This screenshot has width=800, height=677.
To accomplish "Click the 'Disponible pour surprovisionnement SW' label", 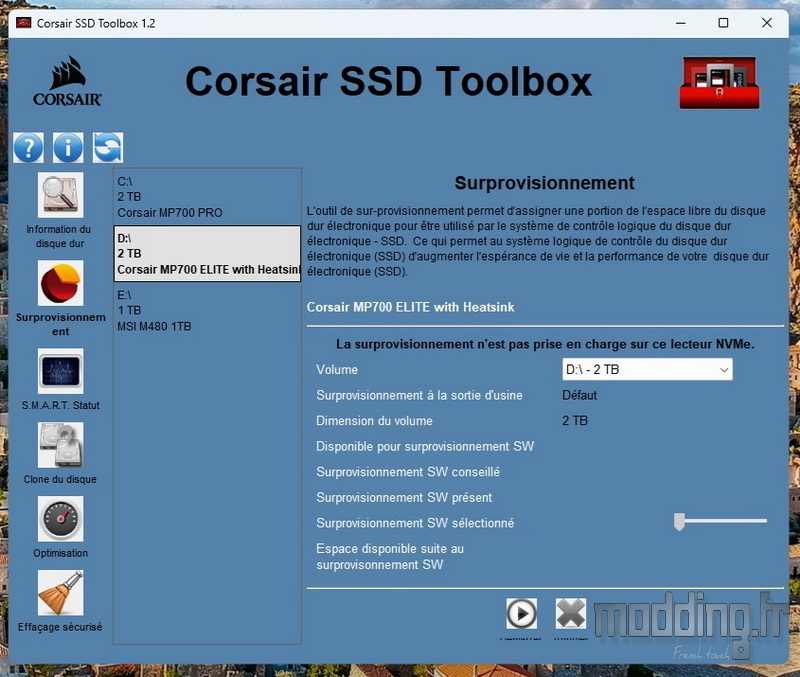I will pos(425,446).
